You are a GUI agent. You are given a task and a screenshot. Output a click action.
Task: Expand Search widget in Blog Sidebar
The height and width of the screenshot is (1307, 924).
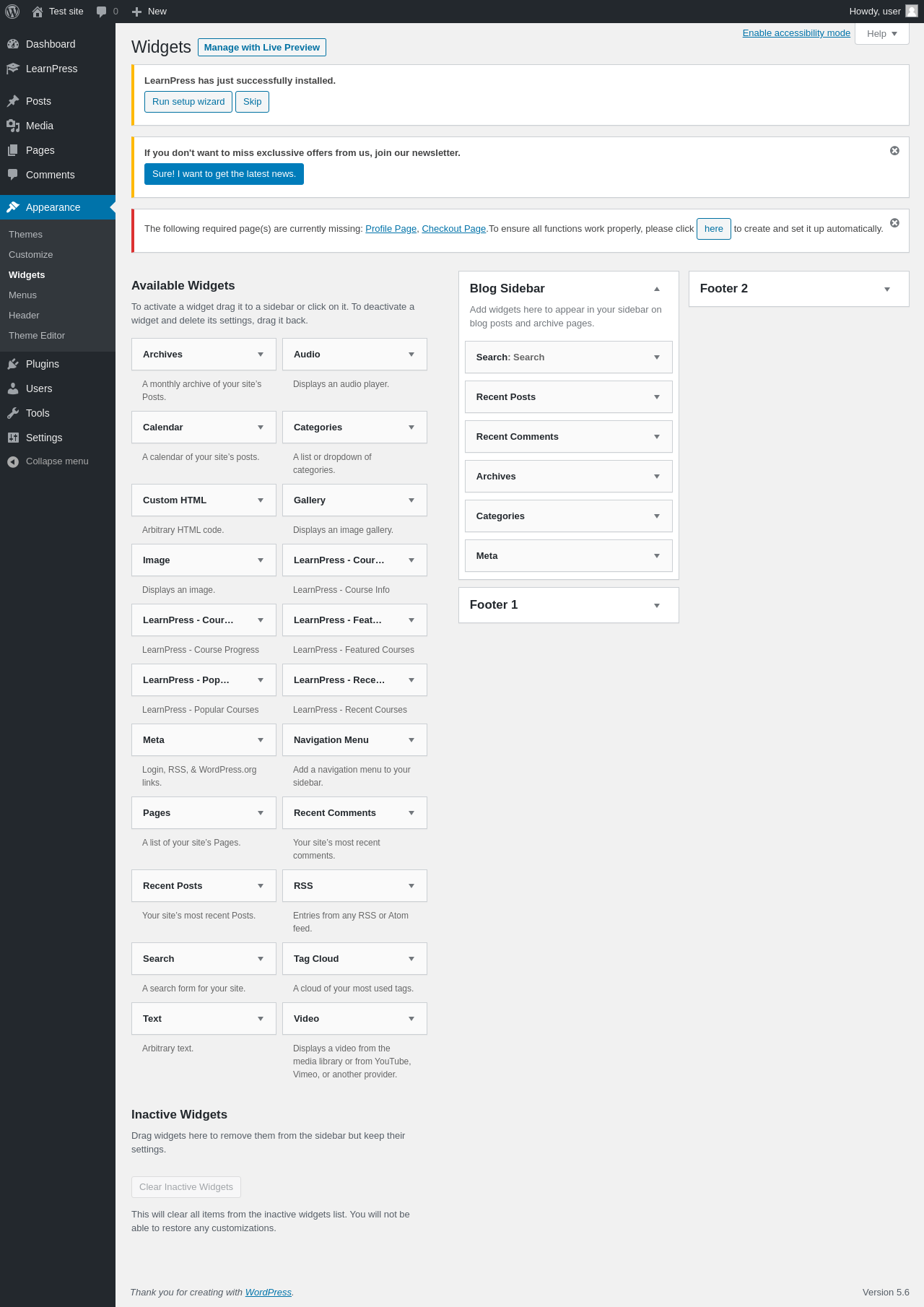pyautogui.click(x=657, y=357)
